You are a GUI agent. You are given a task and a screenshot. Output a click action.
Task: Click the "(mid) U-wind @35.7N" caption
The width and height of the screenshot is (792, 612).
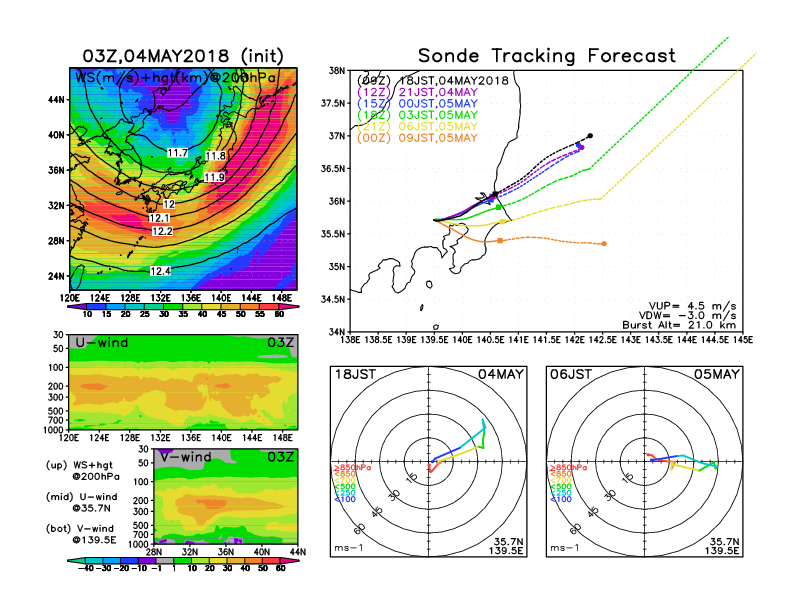coord(82,502)
